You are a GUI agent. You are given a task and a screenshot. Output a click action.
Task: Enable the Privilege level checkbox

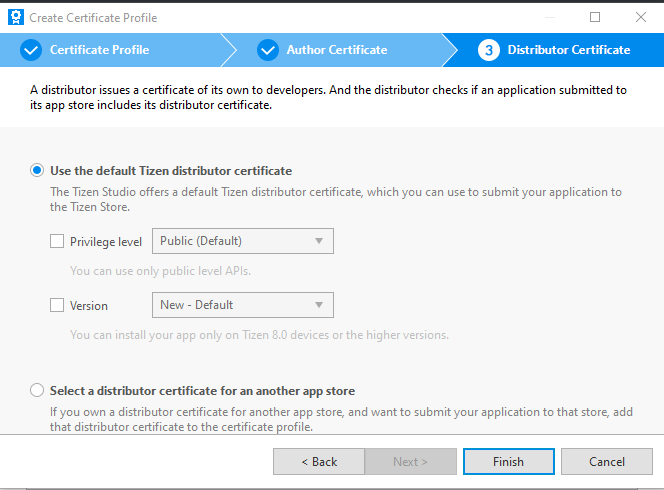pyautogui.click(x=57, y=241)
